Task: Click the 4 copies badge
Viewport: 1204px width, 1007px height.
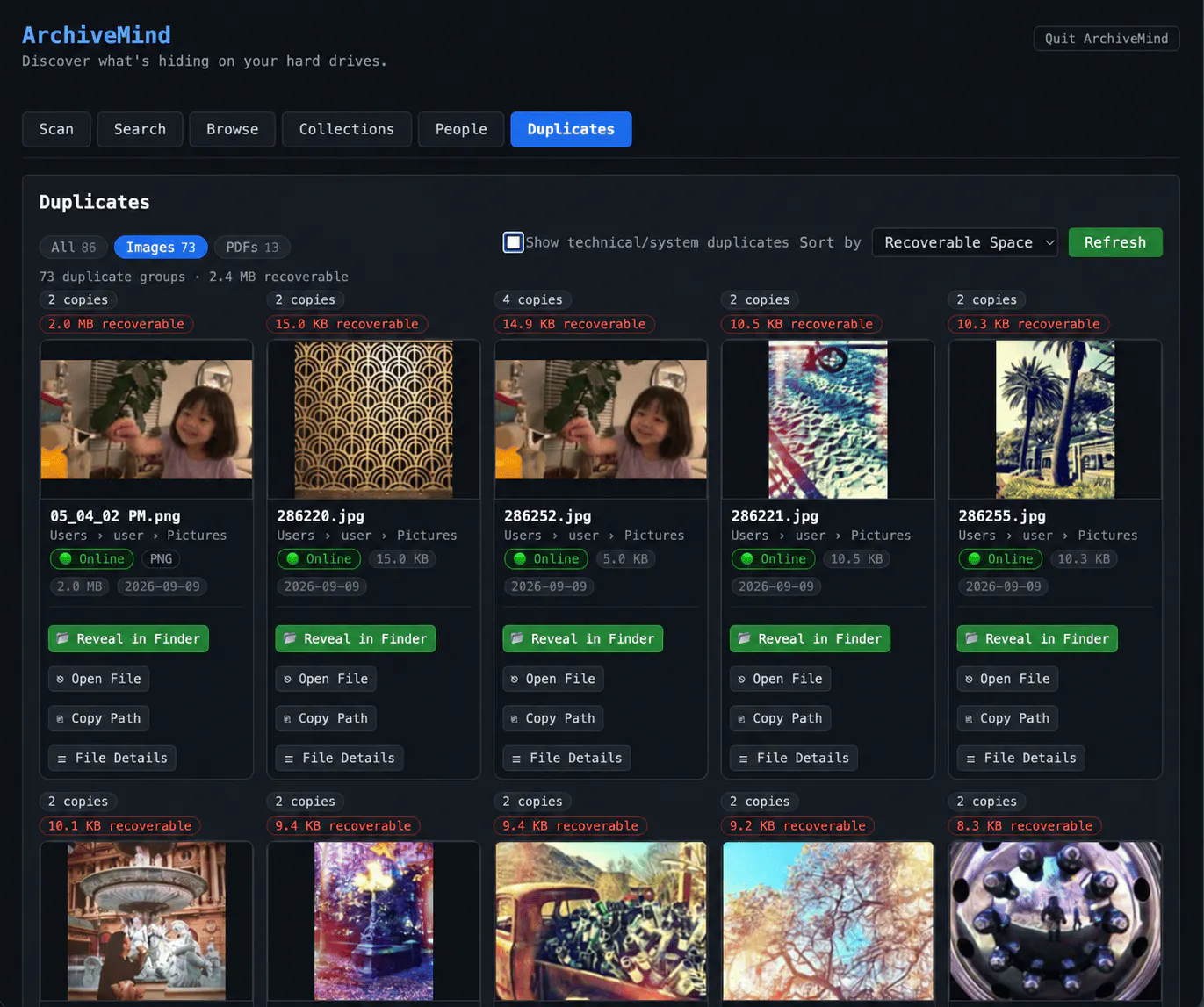Action: pos(532,299)
